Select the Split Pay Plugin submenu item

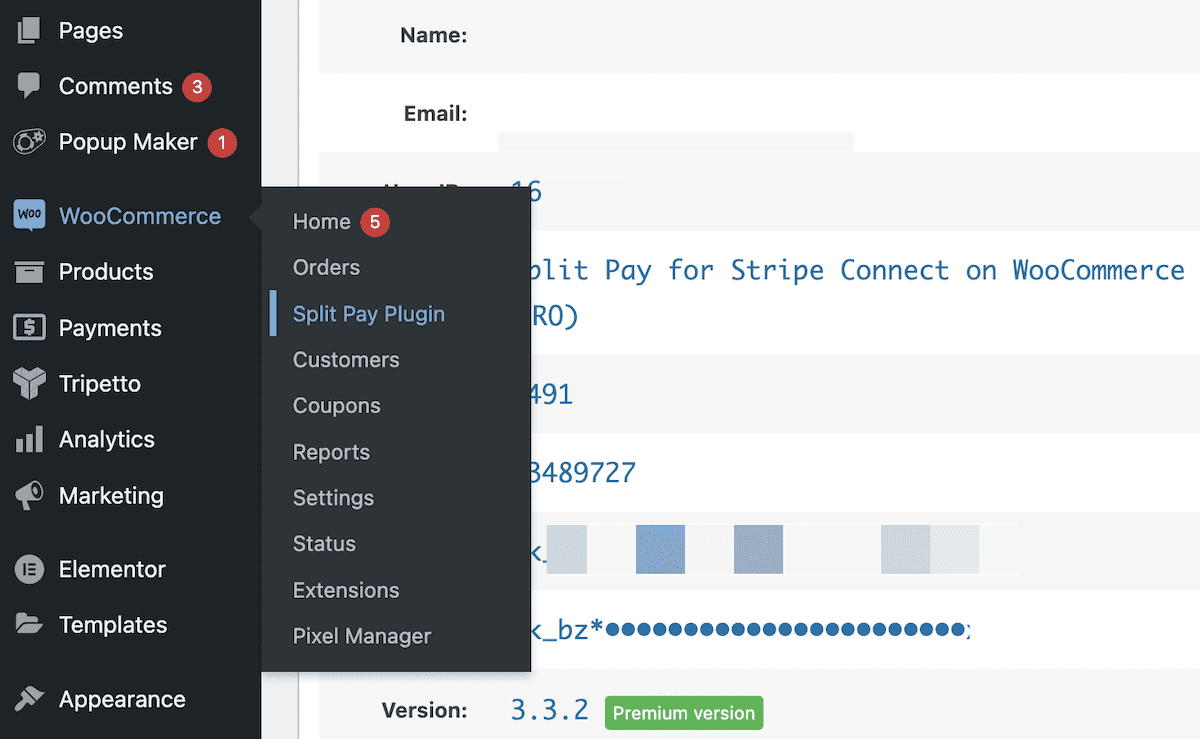pyautogui.click(x=369, y=314)
